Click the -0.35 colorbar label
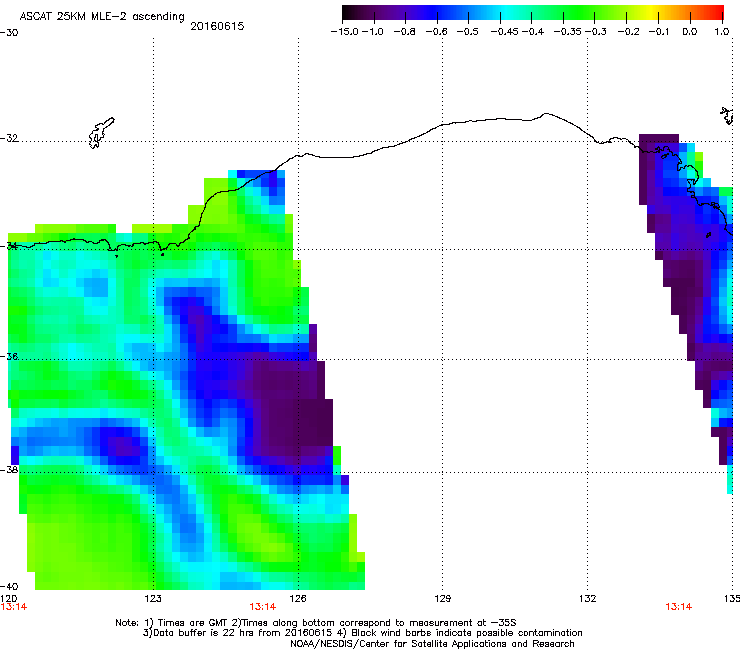Image resolution: width=740 pixels, height=650 pixels. pos(567,32)
